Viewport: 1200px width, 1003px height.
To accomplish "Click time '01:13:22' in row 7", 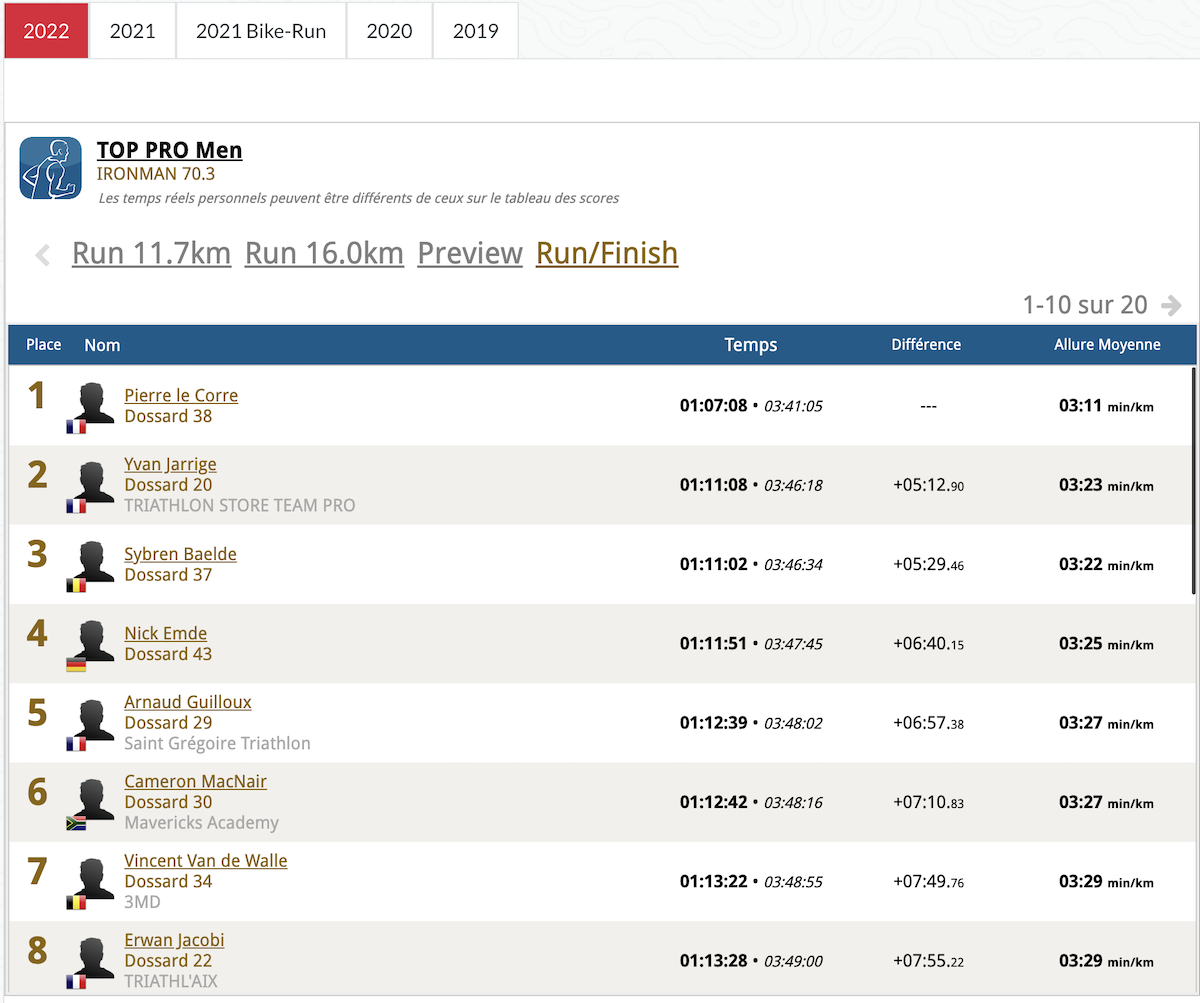I will coord(714,881).
